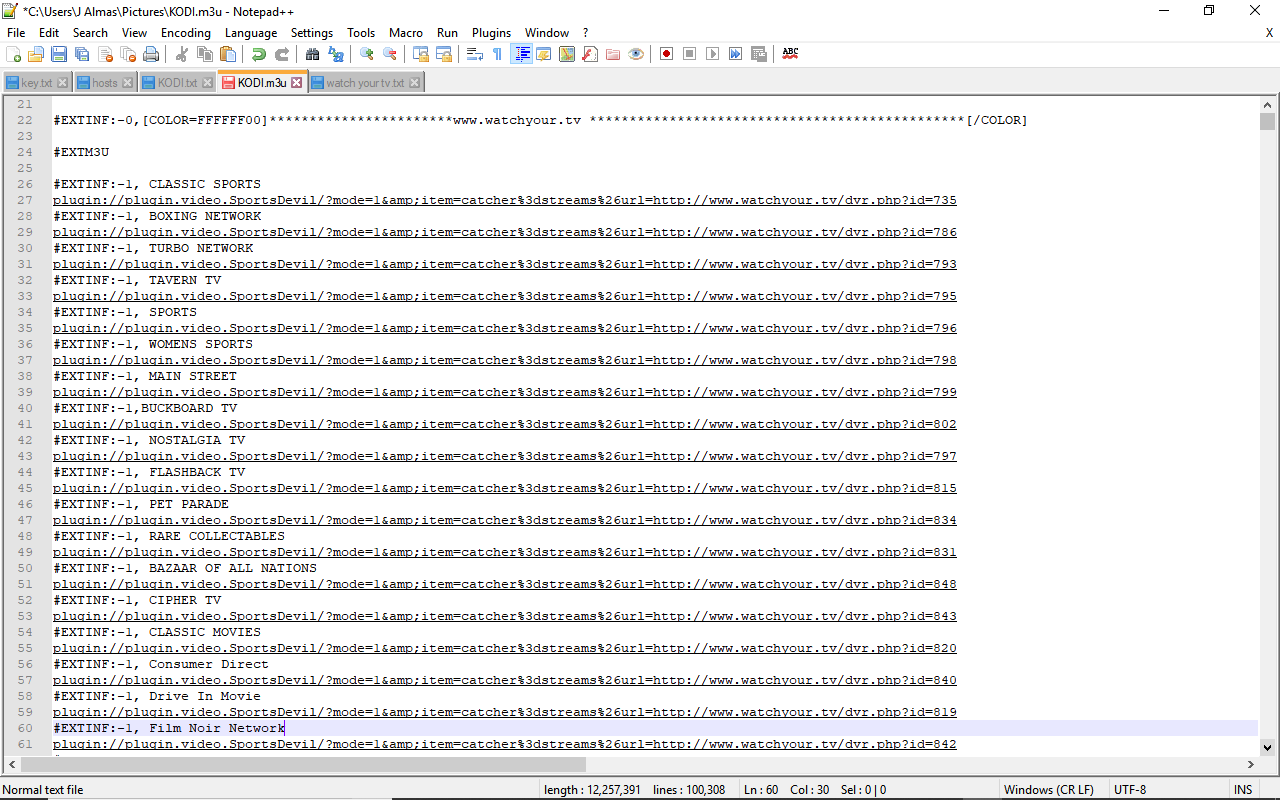This screenshot has width=1280, height=800.
Task: Open the Macro menu
Action: (x=406, y=33)
